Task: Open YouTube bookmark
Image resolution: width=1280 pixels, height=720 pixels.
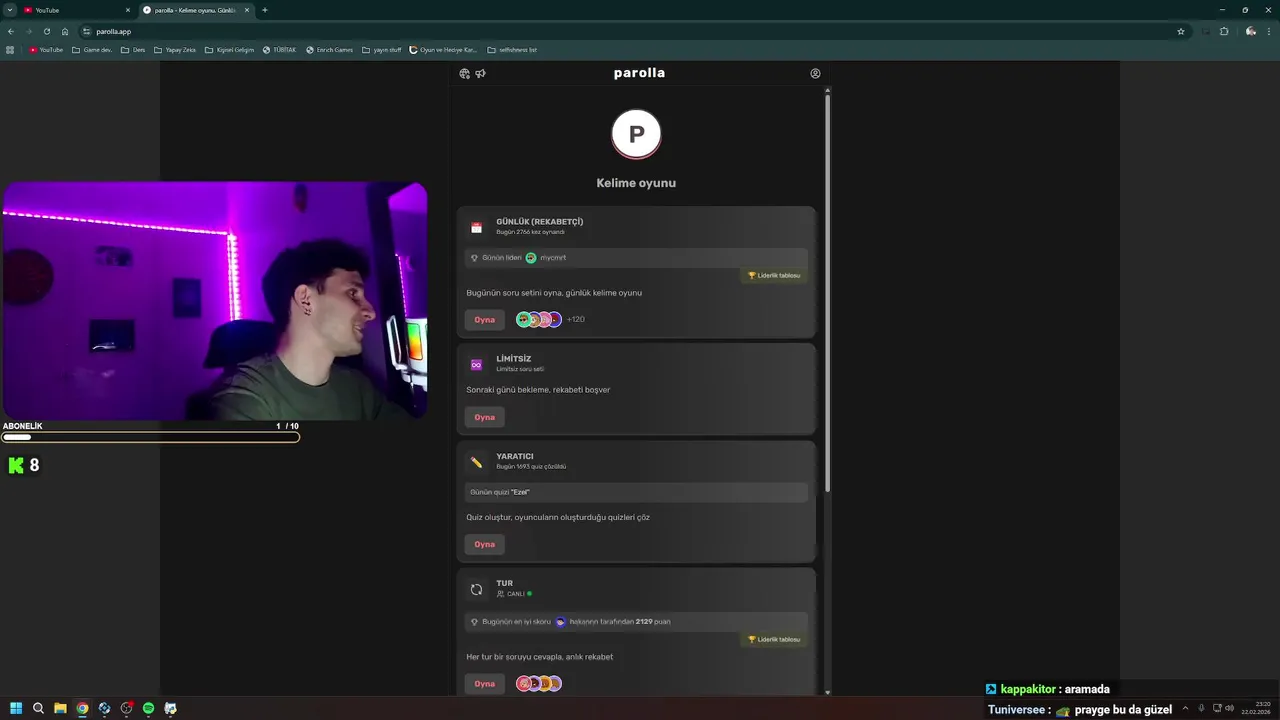Action: click(x=46, y=50)
